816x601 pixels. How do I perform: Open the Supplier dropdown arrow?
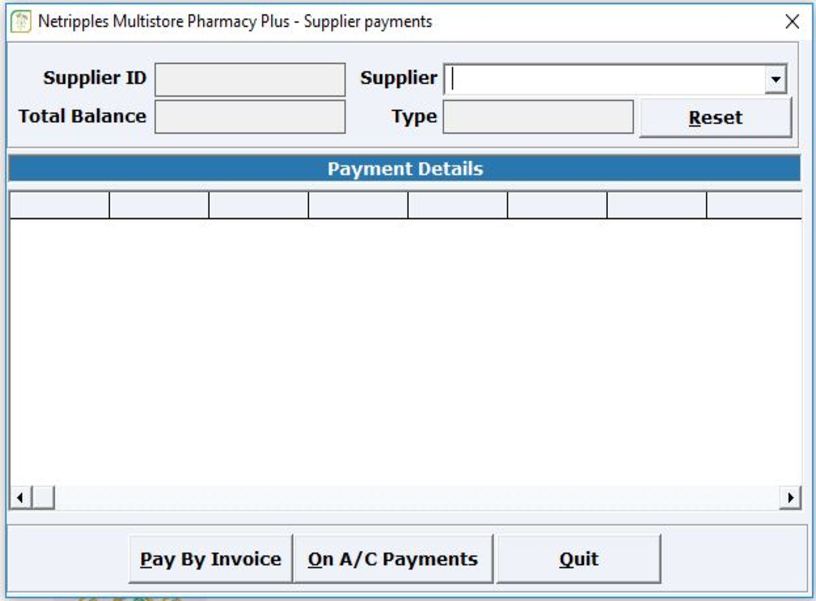pyautogui.click(x=775, y=80)
